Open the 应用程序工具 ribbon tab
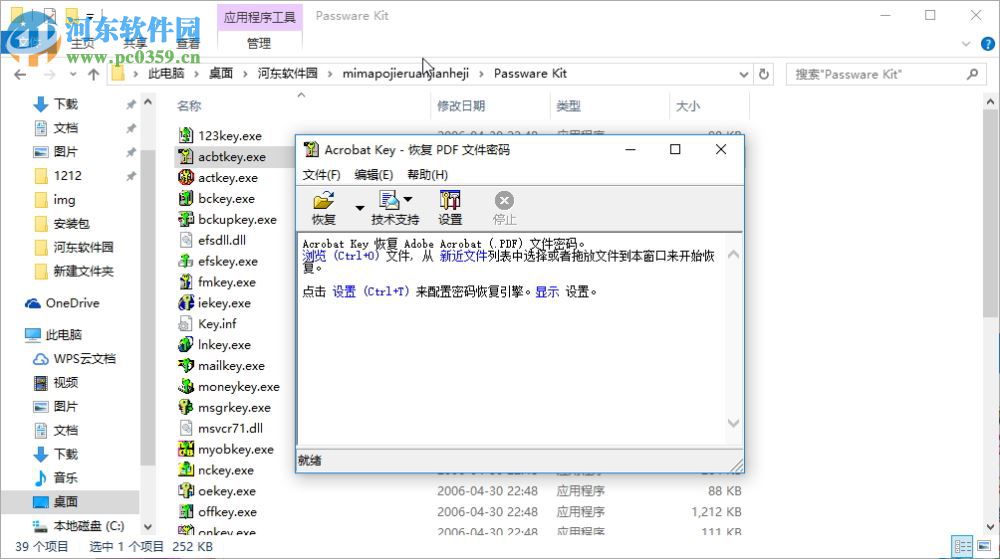1000x559 pixels. click(260, 17)
